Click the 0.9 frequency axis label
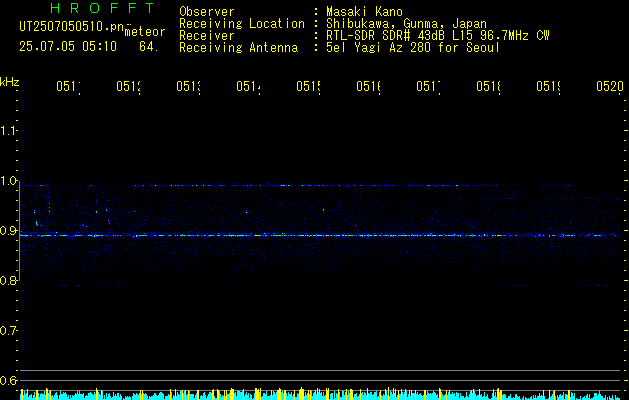629x400 pixels. pos(8,231)
